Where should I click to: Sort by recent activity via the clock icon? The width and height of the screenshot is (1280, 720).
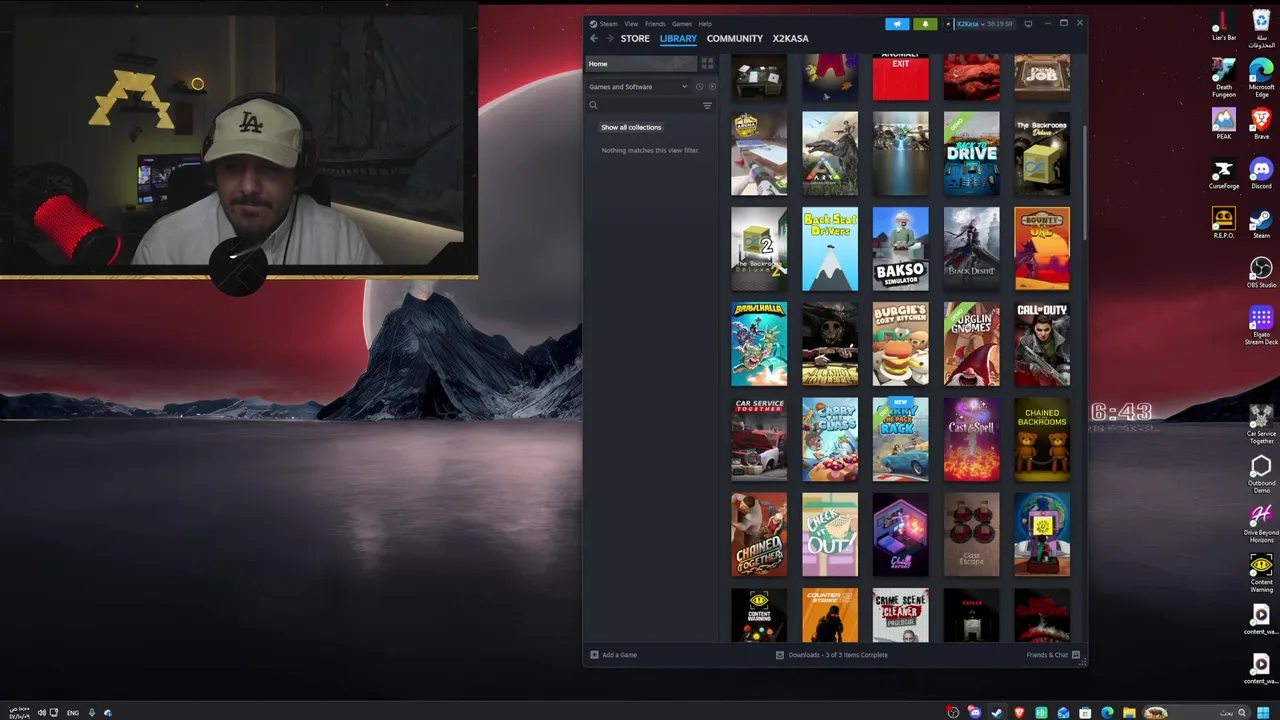pos(699,87)
